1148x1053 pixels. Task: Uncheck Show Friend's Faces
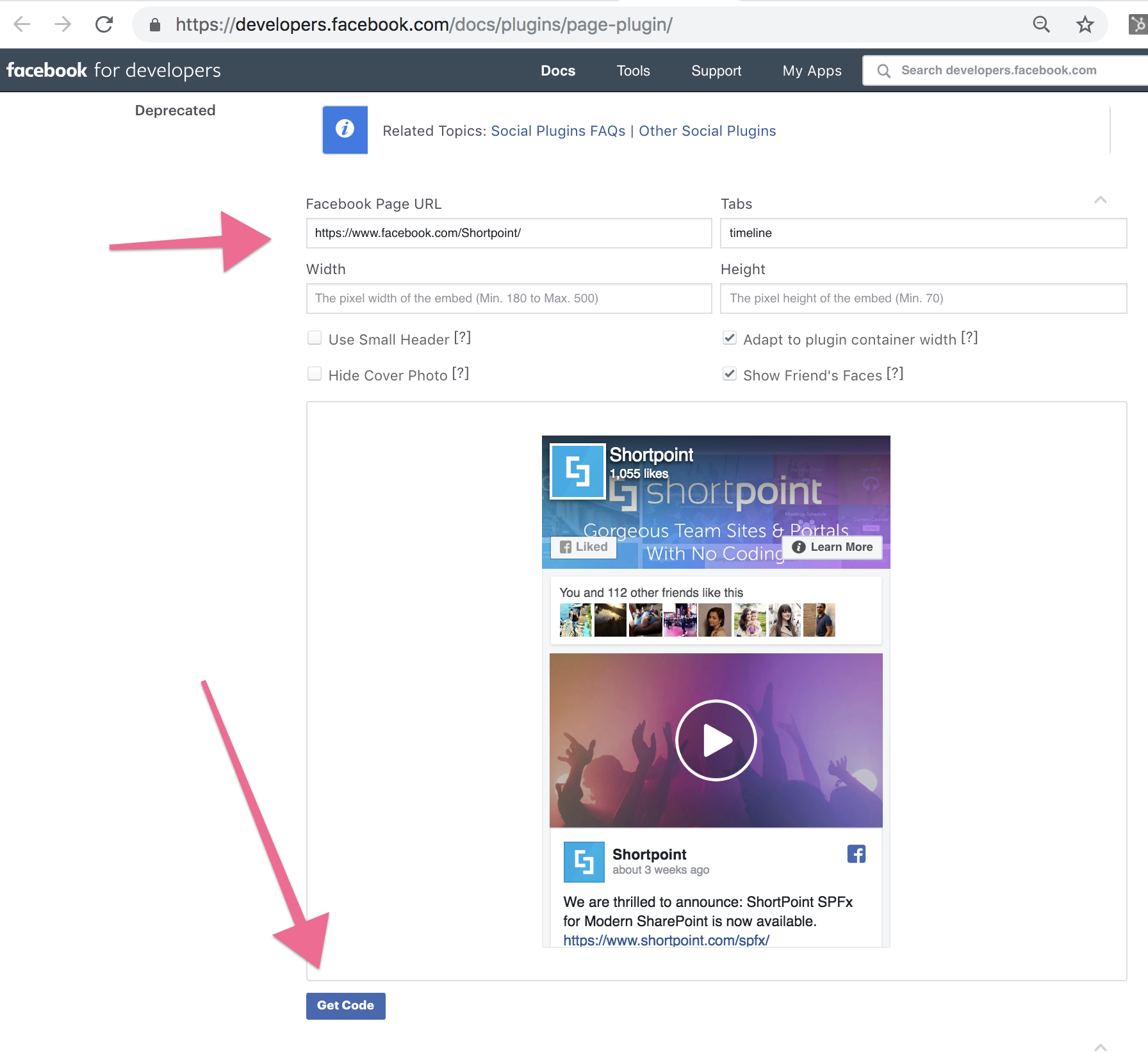coord(730,374)
